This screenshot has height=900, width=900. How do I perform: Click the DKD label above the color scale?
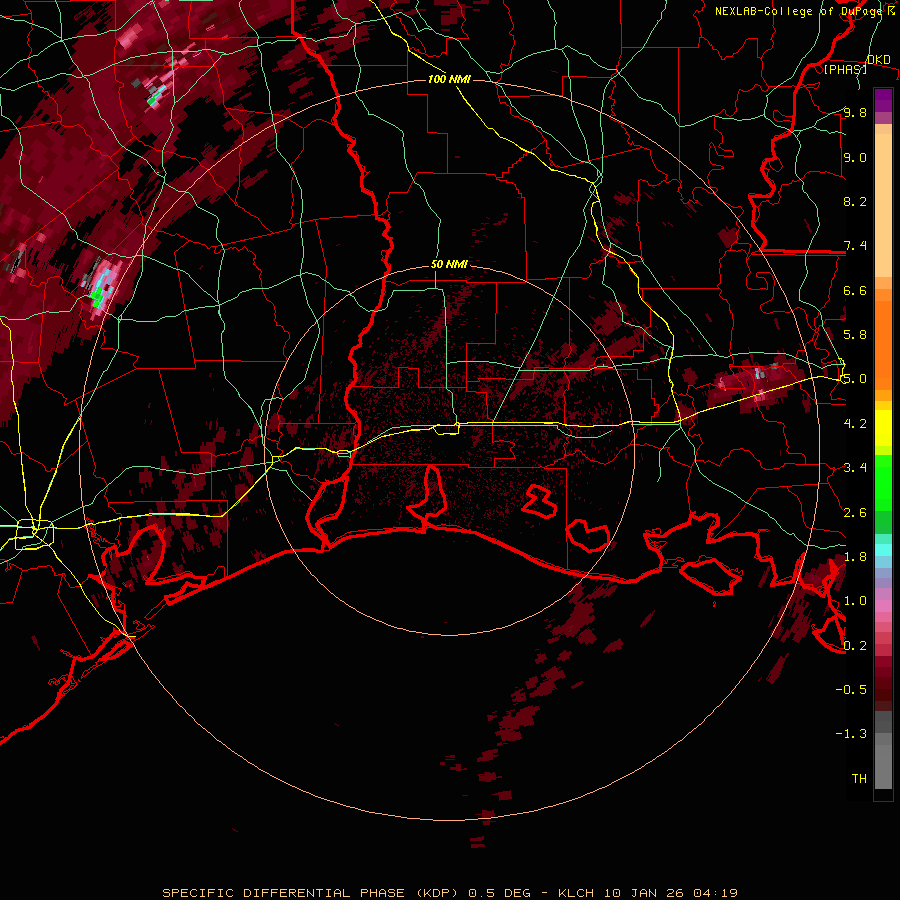(x=878, y=60)
